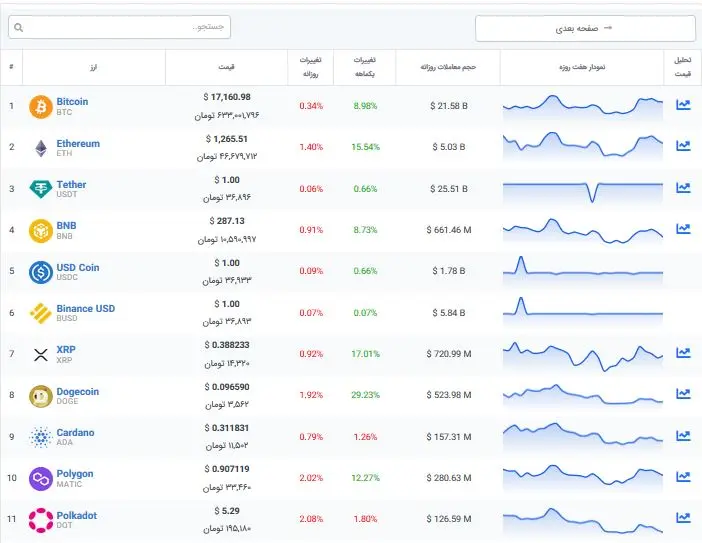This screenshot has height=543, width=702.
Task: Open price analysis chart icon for Polkadot
Action: pyautogui.click(x=683, y=518)
